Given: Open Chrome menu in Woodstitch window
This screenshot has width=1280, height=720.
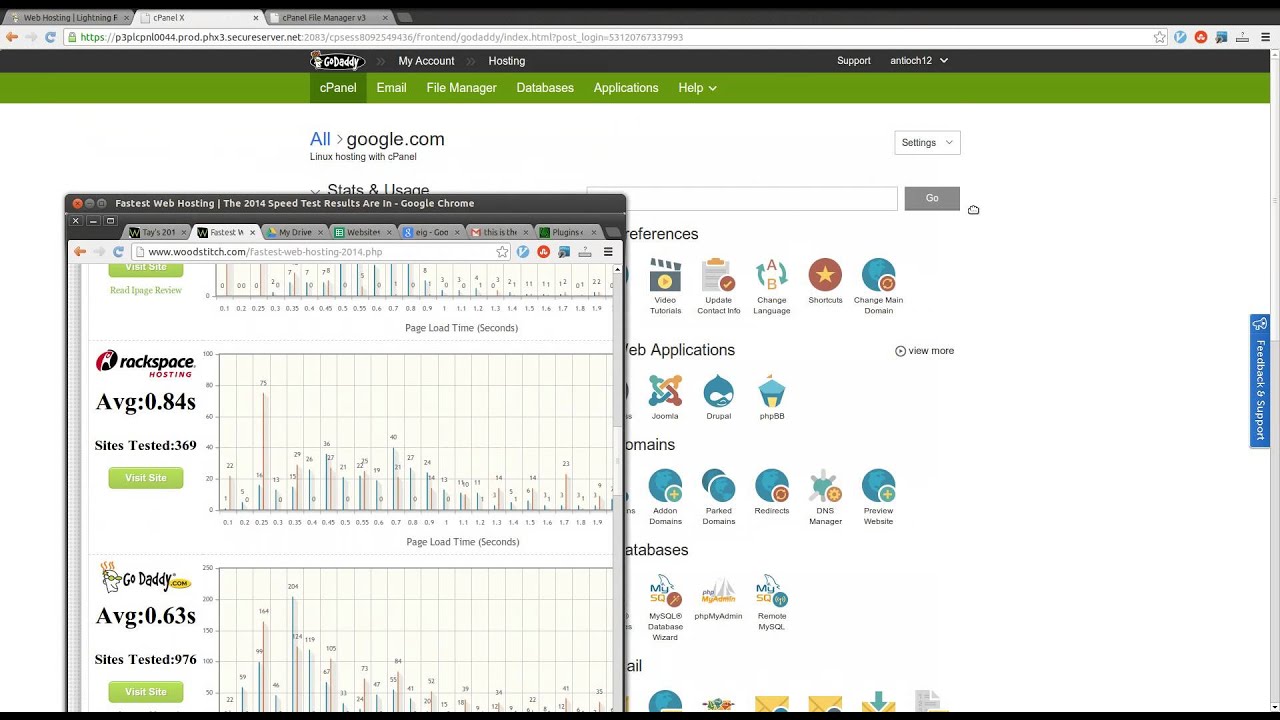Looking at the screenshot, I should tap(607, 252).
